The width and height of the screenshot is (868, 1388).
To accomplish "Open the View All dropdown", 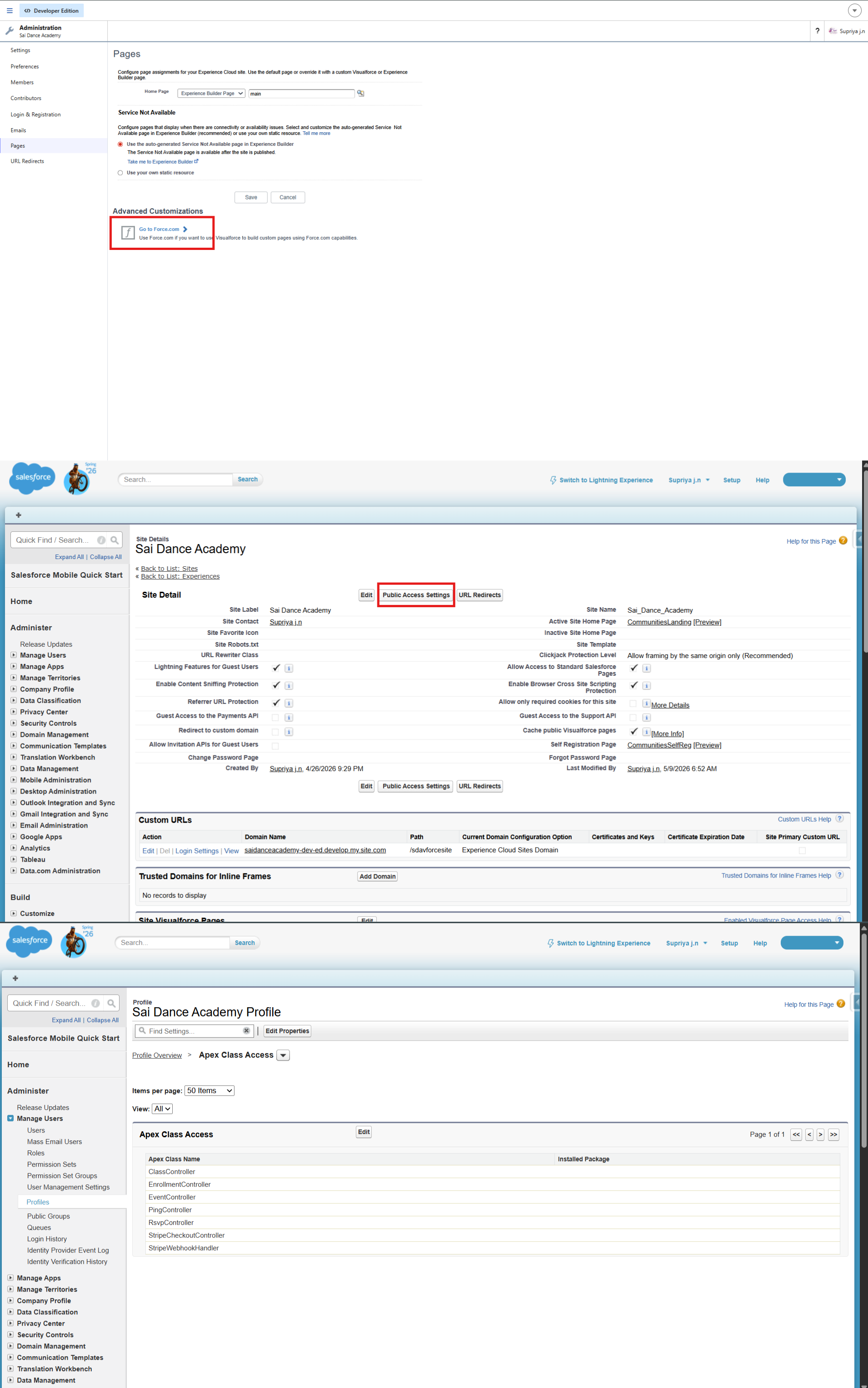I will click(x=162, y=1109).
